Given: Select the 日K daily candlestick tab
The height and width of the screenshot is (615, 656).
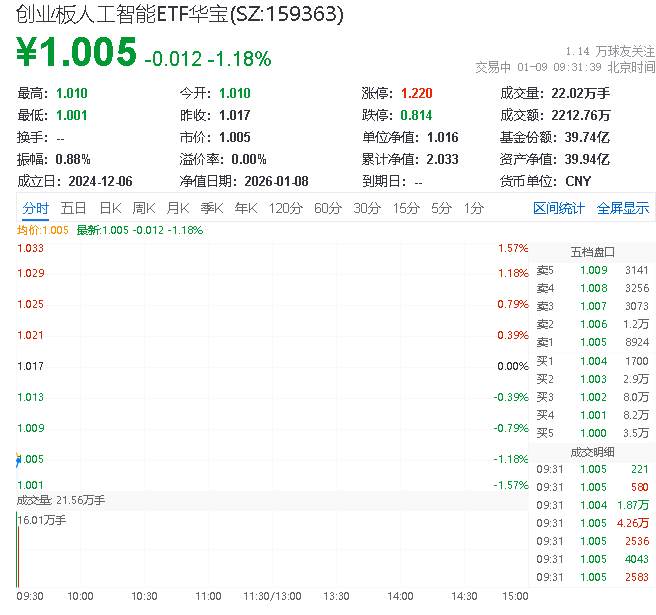Looking at the screenshot, I should 110,208.
